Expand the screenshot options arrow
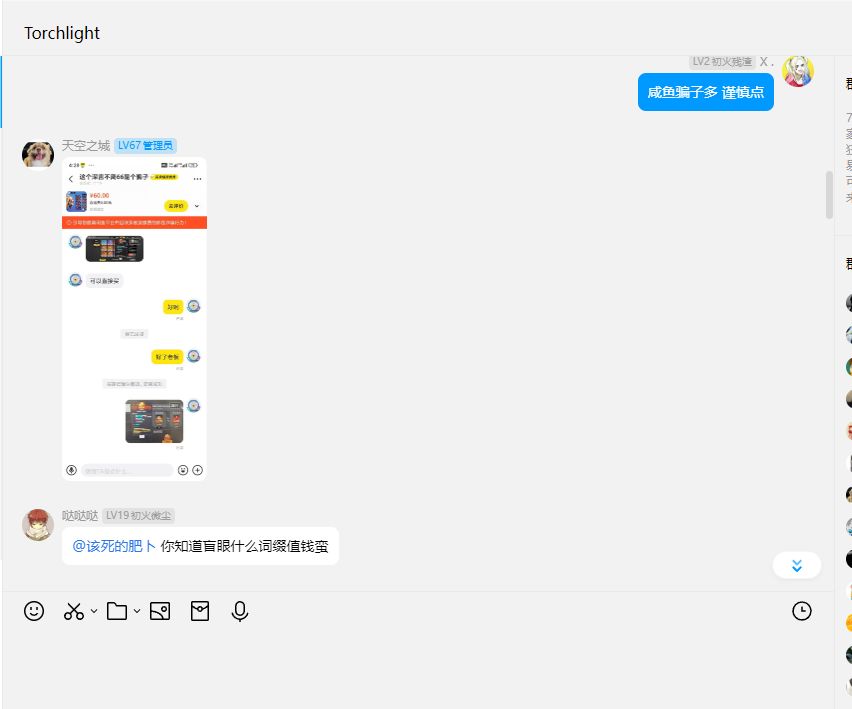The image size is (852, 709). click(94, 611)
